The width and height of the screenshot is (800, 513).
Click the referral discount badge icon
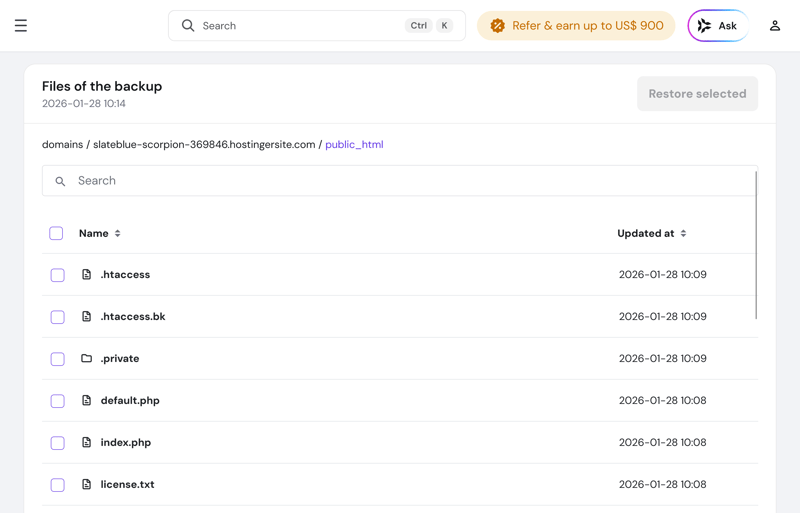click(497, 26)
